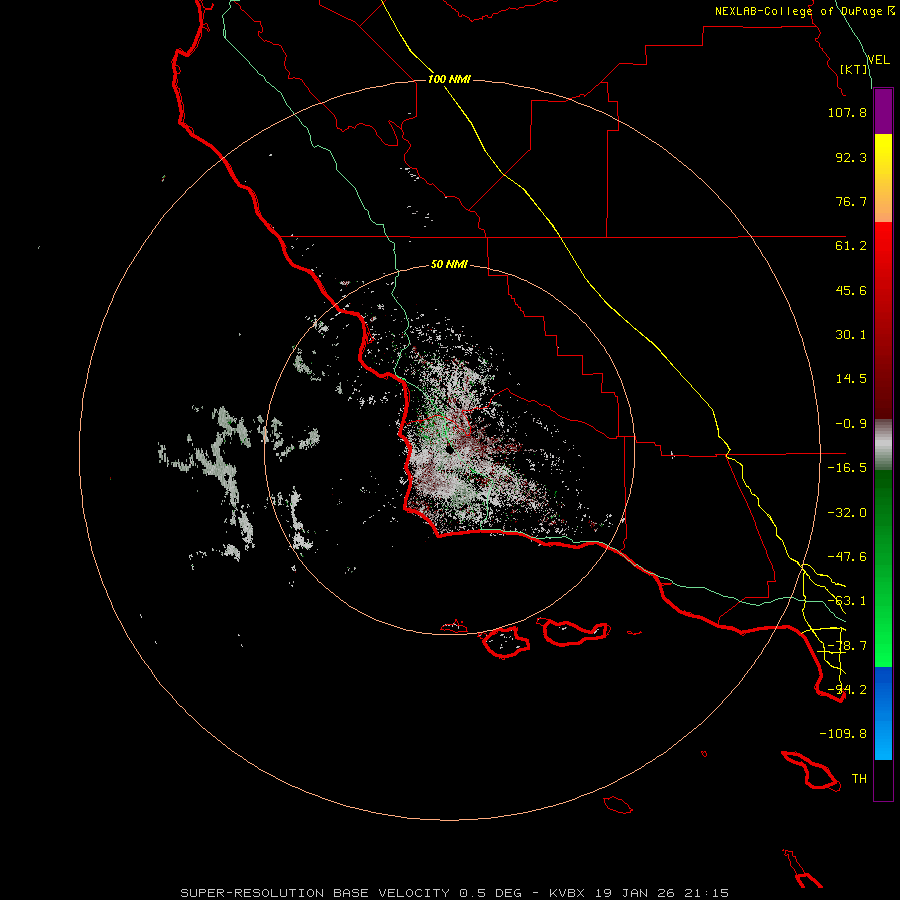Image resolution: width=900 pixels, height=900 pixels.
Task: Click the -32.0 legend value
Action: click(x=847, y=513)
